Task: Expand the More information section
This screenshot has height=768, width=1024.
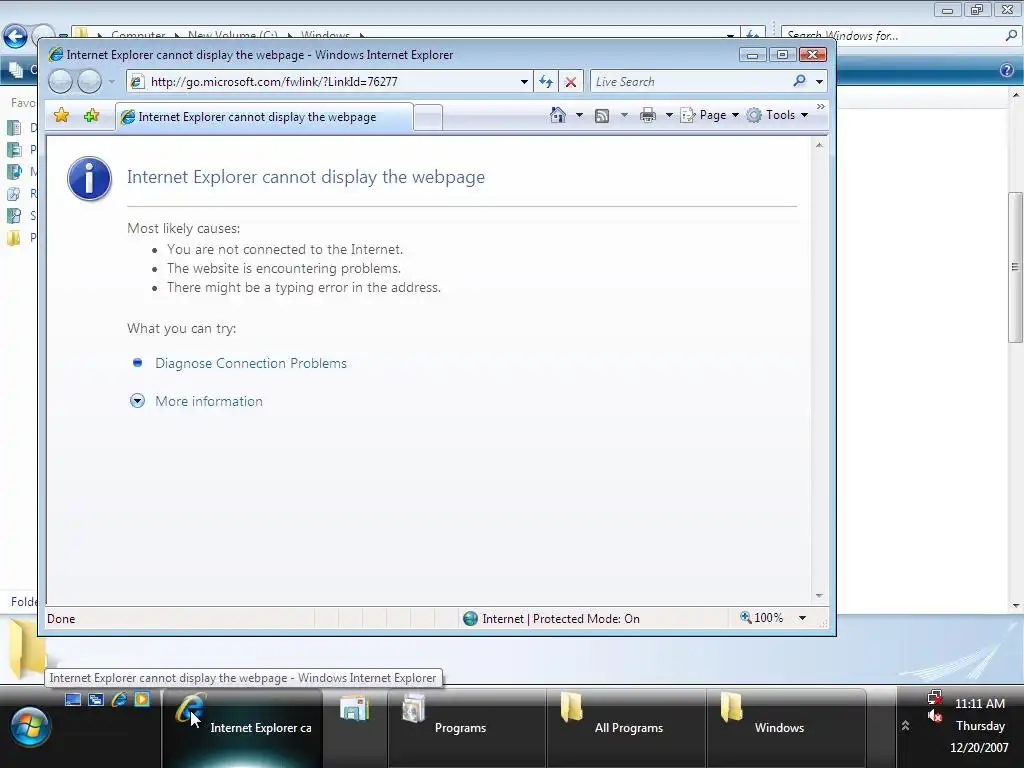Action: pyautogui.click(x=208, y=401)
